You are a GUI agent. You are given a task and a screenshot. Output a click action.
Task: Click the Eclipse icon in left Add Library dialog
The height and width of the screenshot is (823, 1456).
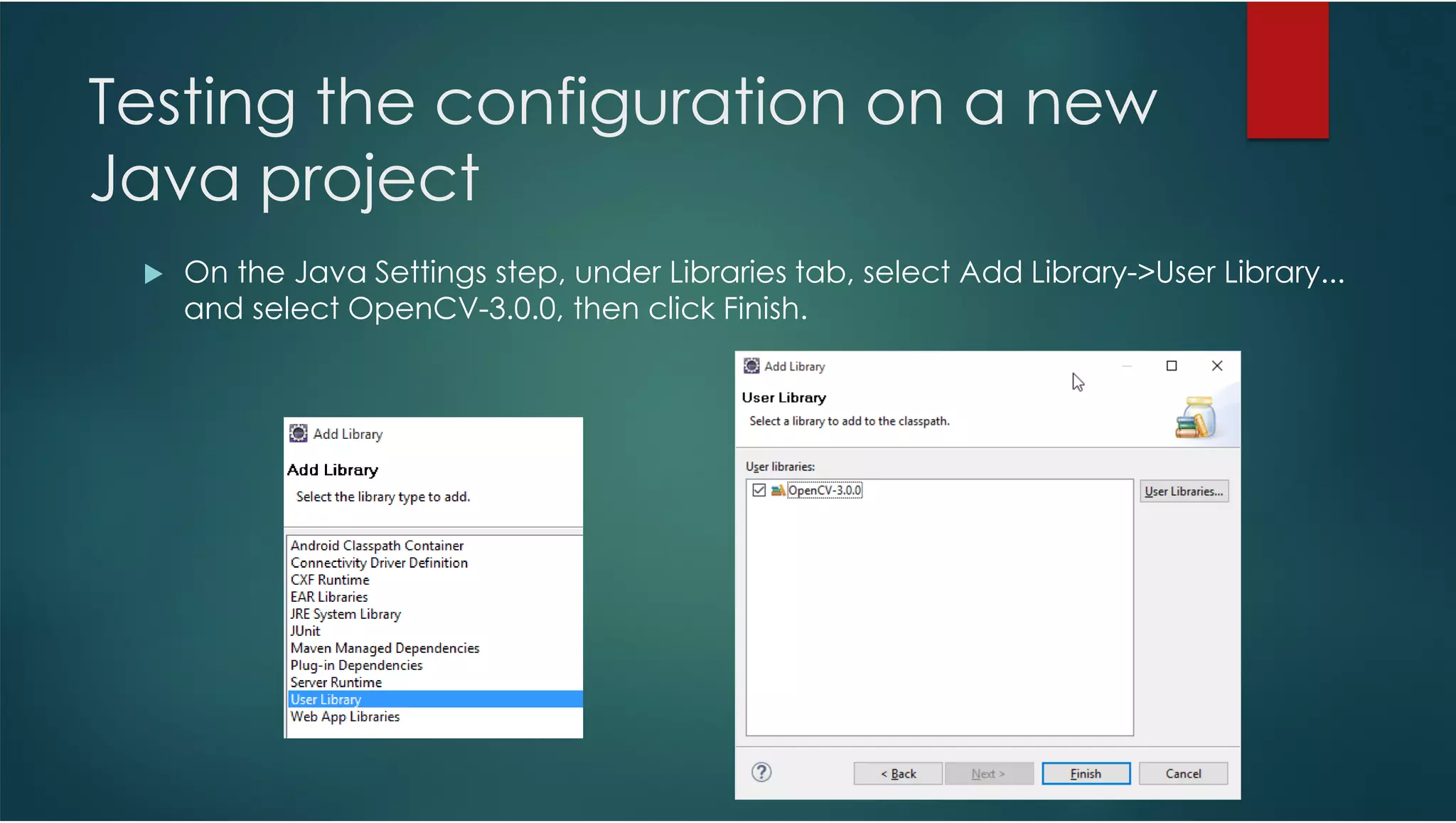(x=299, y=434)
